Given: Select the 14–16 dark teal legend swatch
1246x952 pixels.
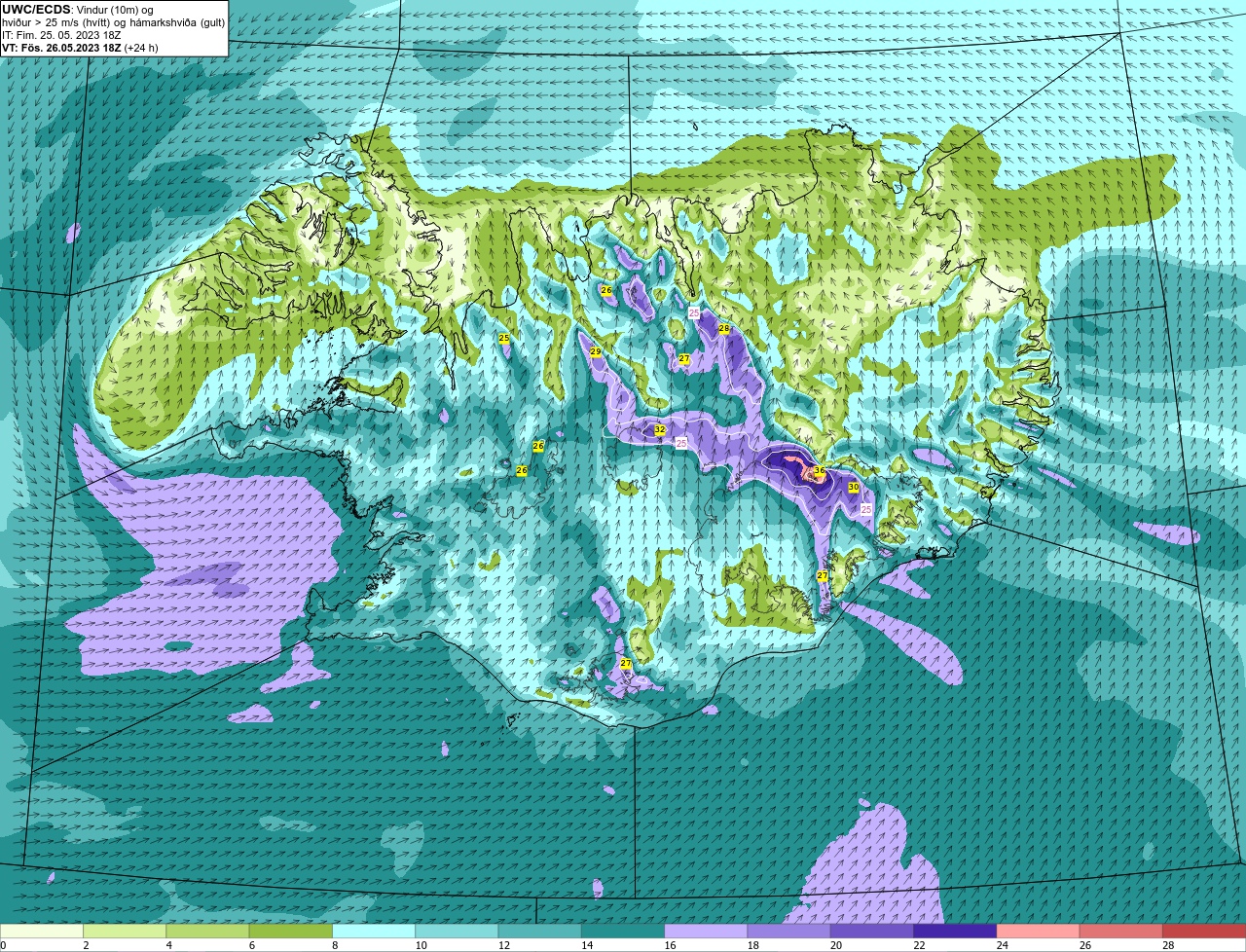Looking at the screenshot, I should [x=623, y=931].
